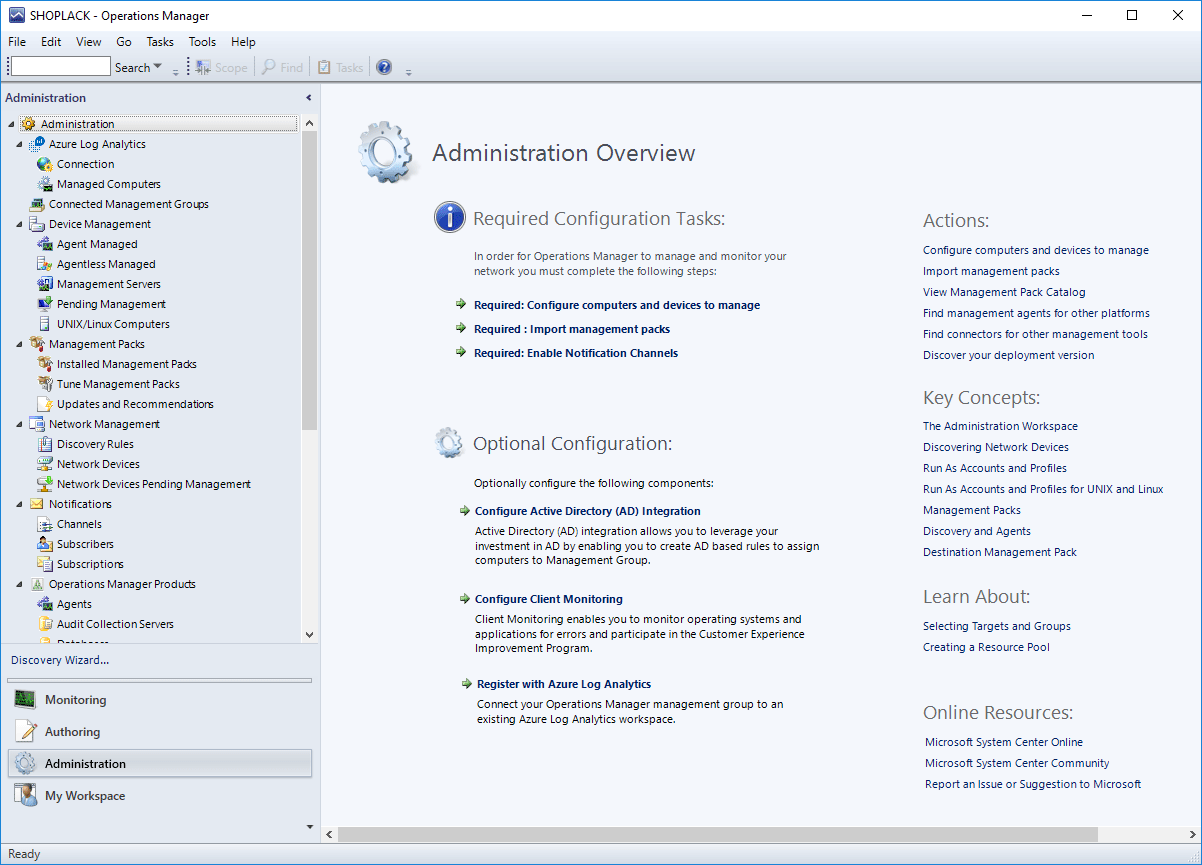
Task: Click the Agentless Managed icon
Action: pyautogui.click(x=44, y=264)
